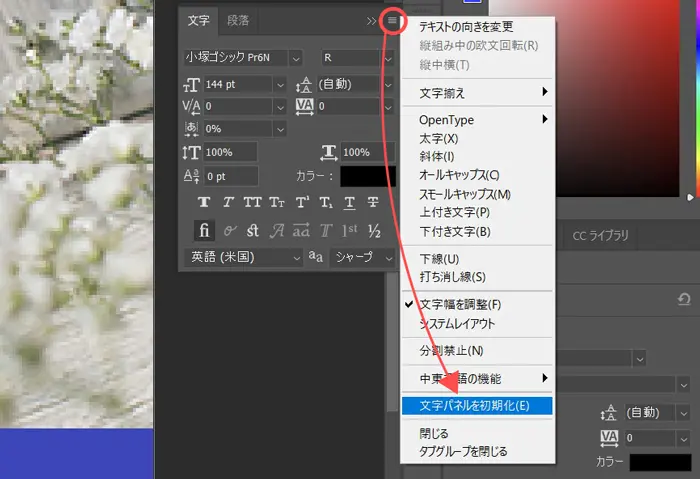Collapse panel with the double-arrow button
This screenshot has height=479, width=700.
pos(372,20)
